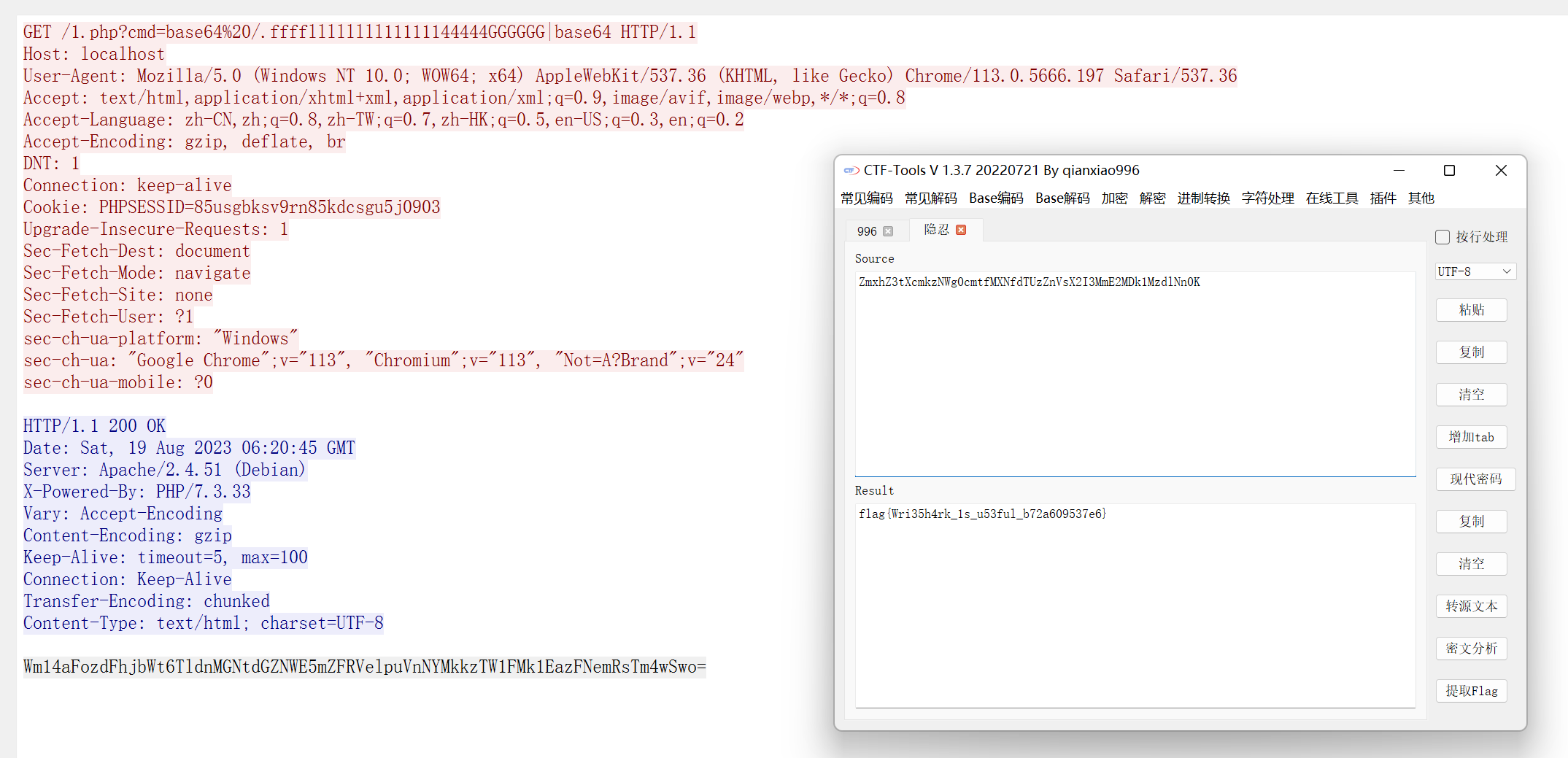Open the 字符处理 menu
Screen dimensions: 1568x758
click(x=1268, y=198)
